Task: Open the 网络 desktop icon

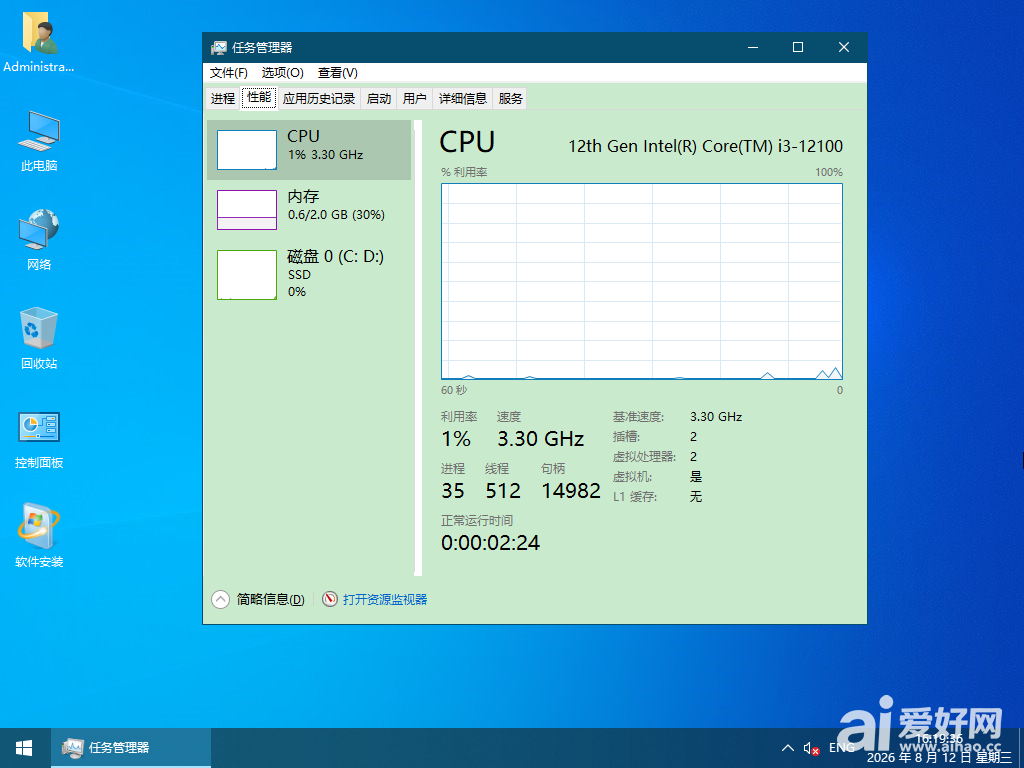Action: click(x=39, y=240)
